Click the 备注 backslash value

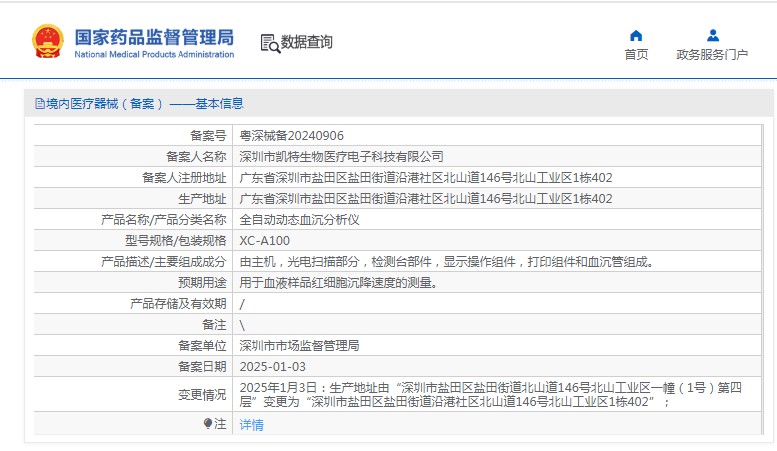242,325
